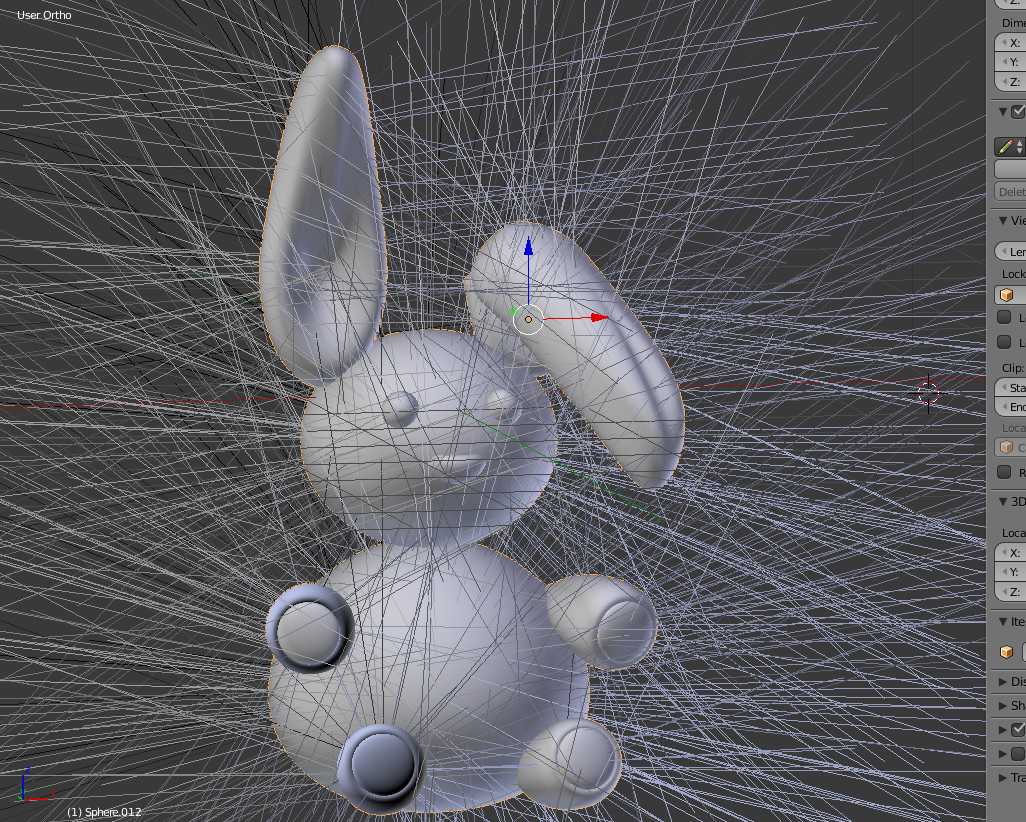1026x822 pixels.
Task: Click the red-white 3D cursor crosshair
Action: point(928,393)
